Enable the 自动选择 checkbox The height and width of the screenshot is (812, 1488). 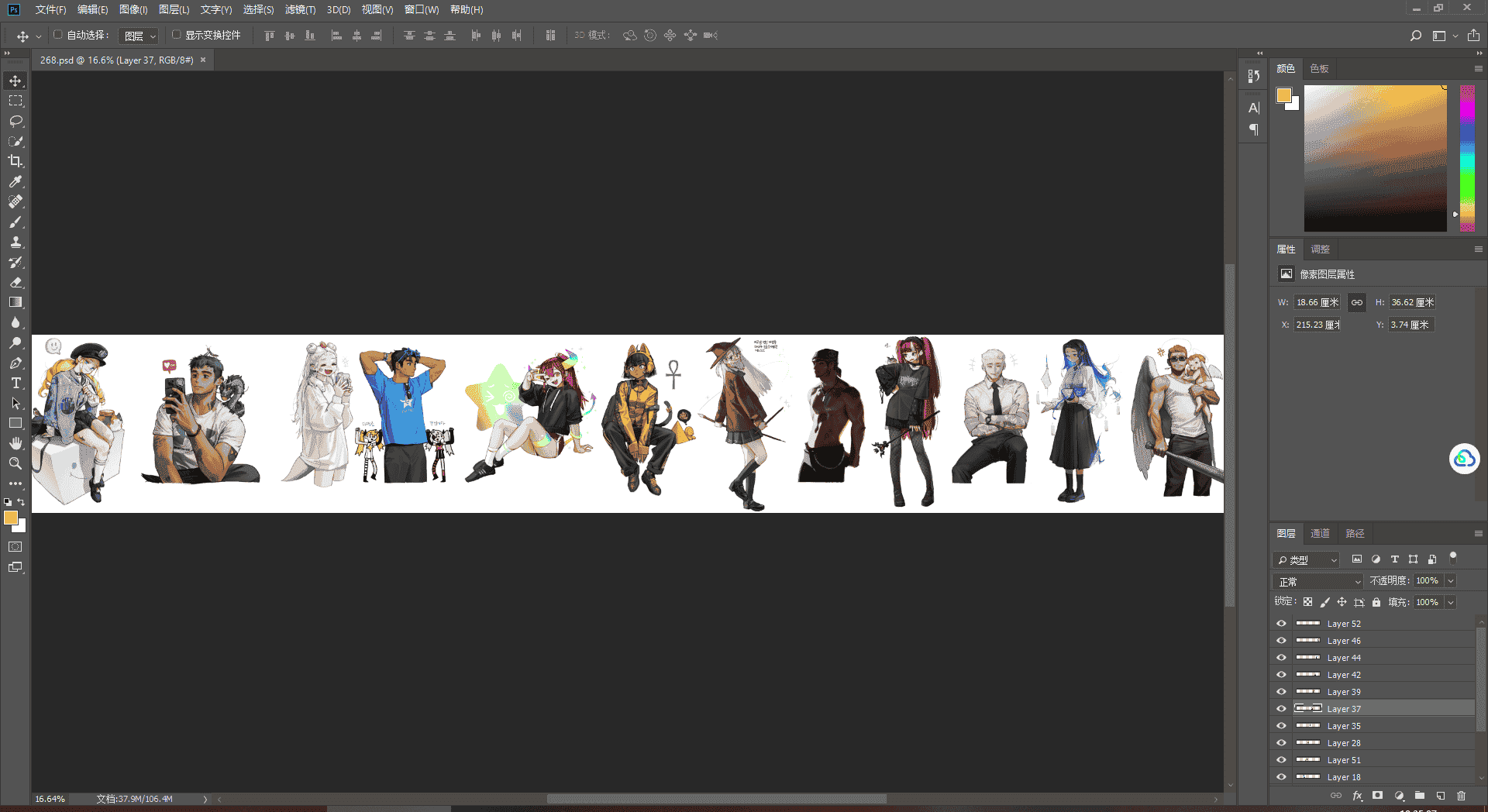tap(57, 35)
